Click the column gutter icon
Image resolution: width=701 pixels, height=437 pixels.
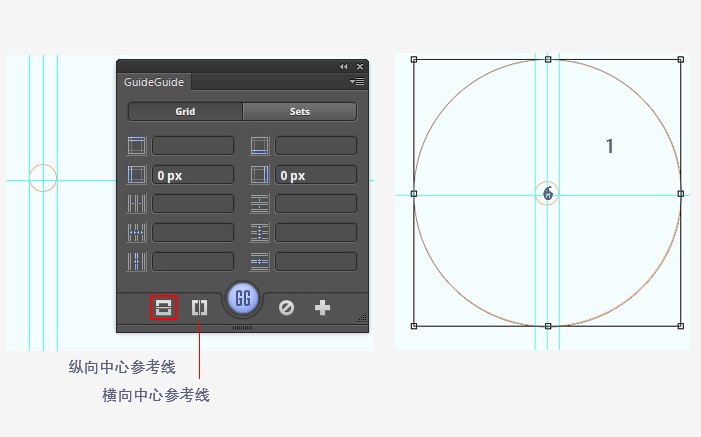click(x=136, y=262)
